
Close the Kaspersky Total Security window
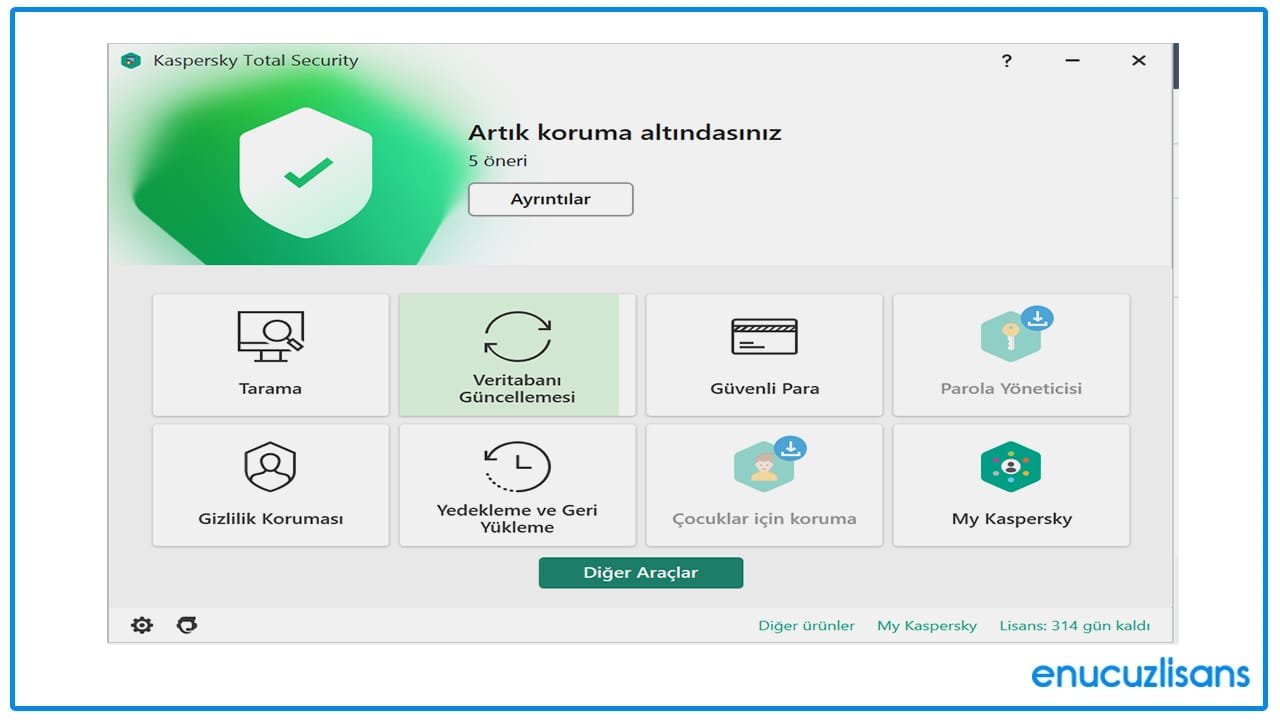[1138, 61]
